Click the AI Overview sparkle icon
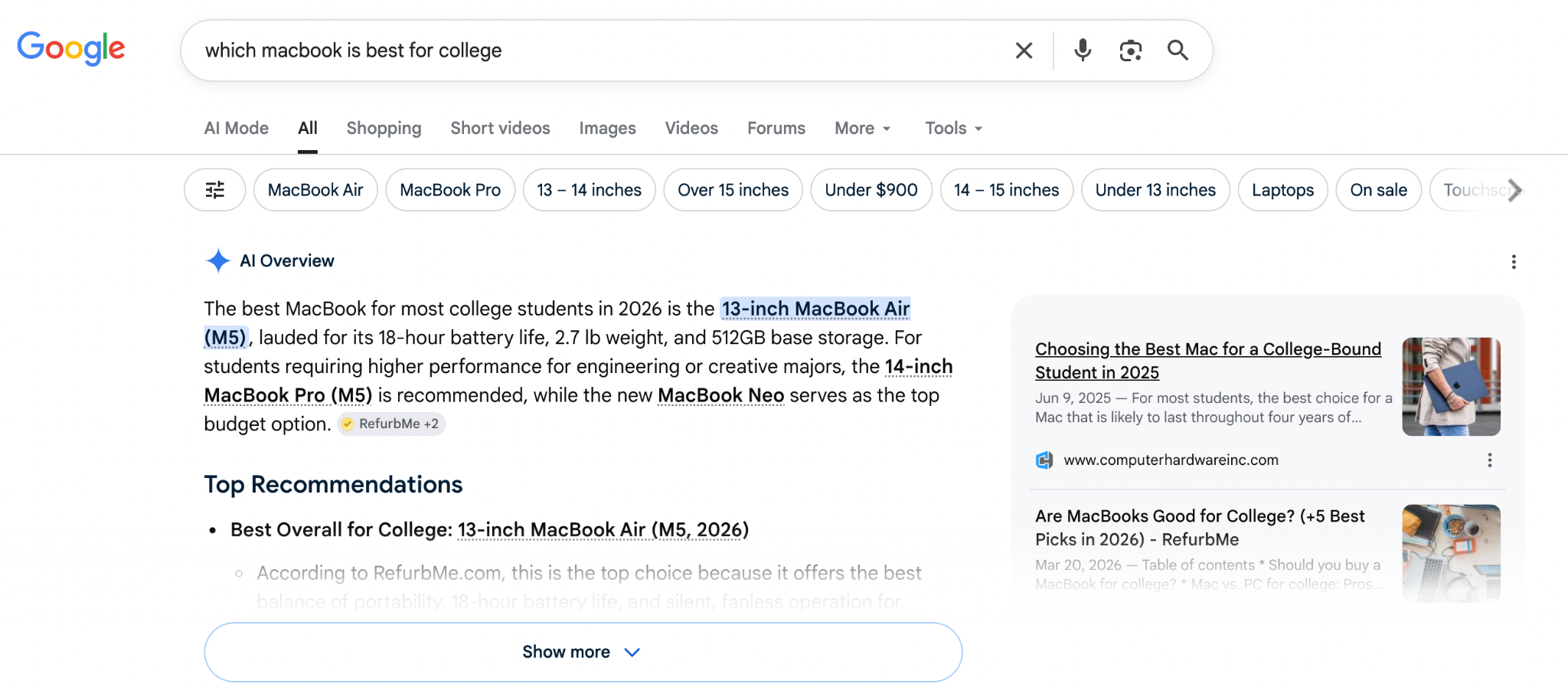Image resolution: width=1568 pixels, height=694 pixels. [218, 261]
